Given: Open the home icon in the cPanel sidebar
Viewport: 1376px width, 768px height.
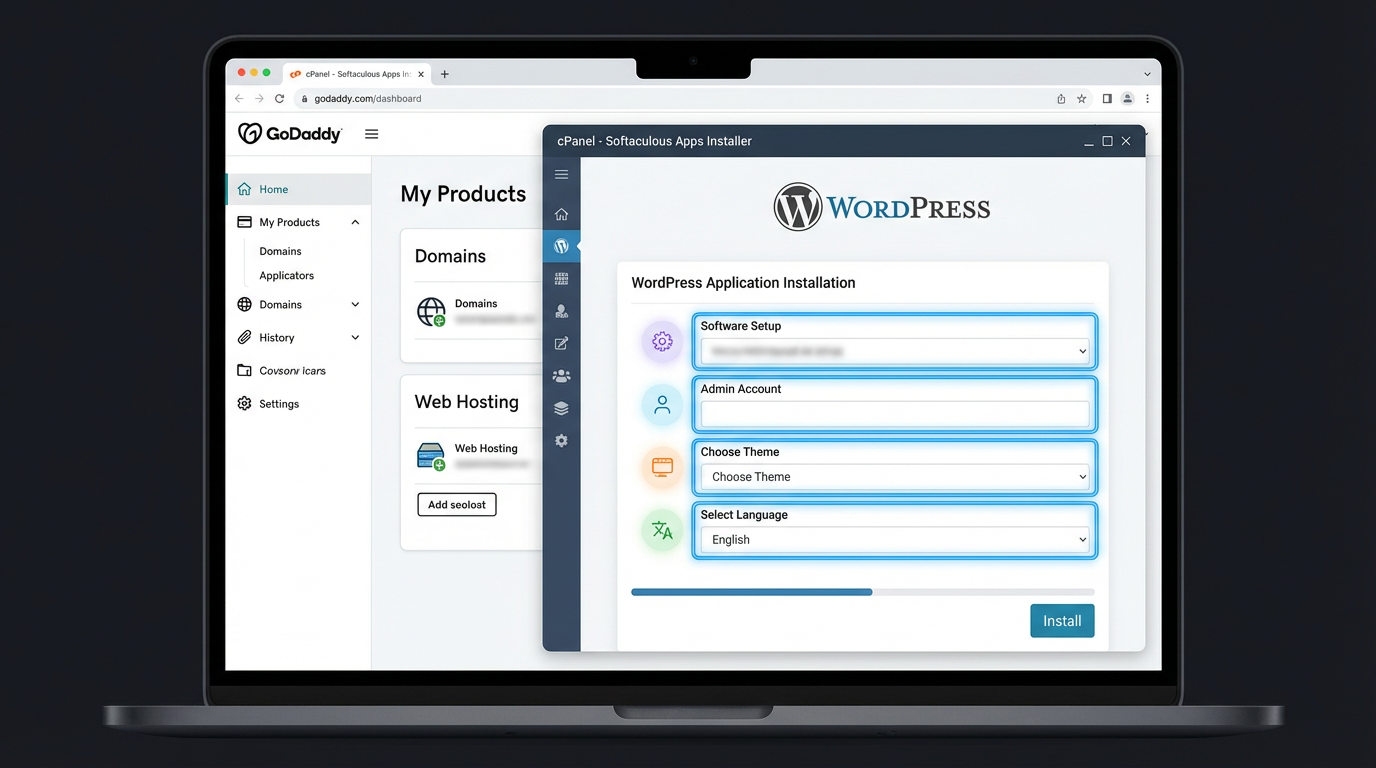Looking at the screenshot, I should [x=561, y=214].
